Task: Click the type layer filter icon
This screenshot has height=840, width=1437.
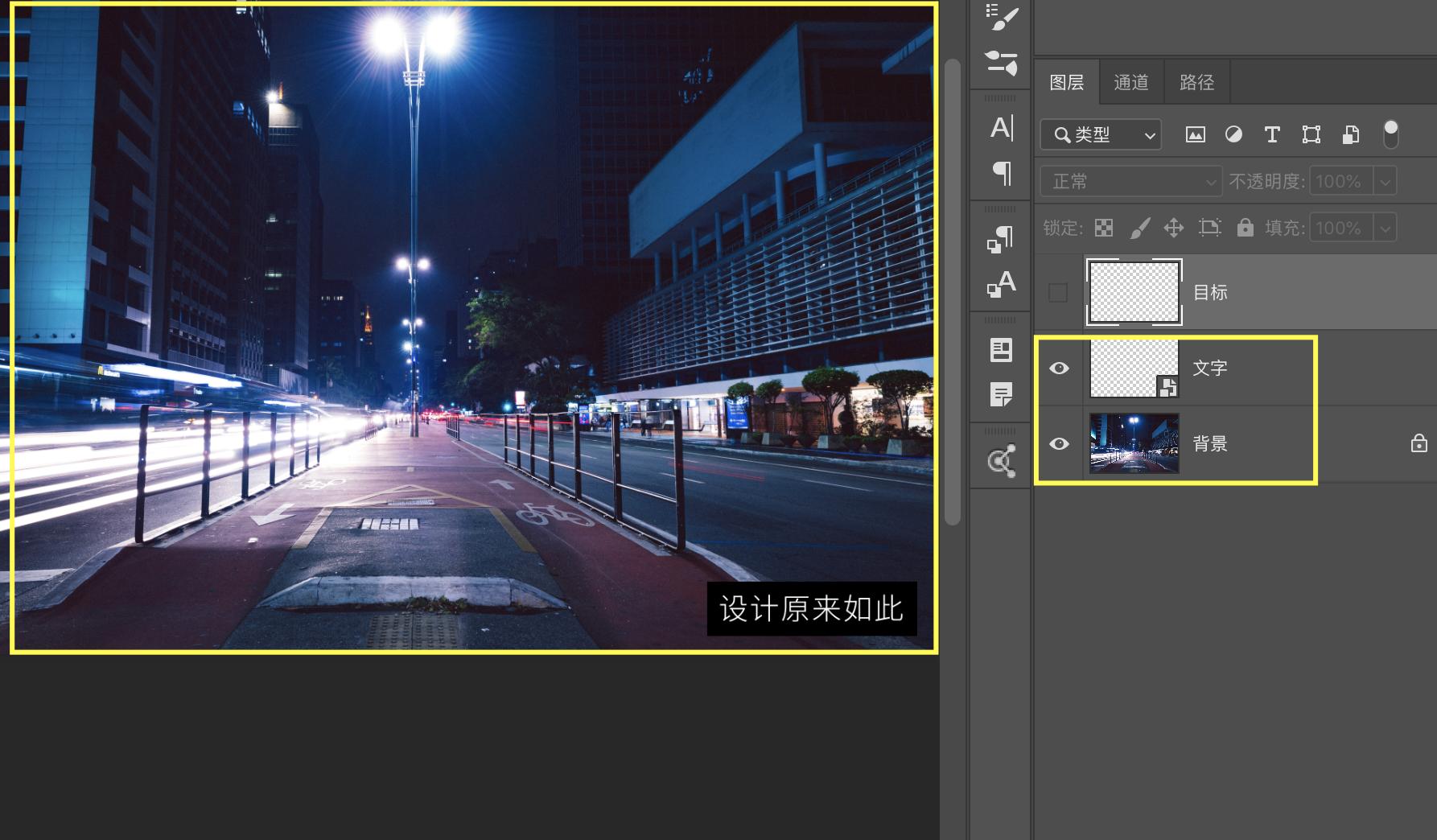Action: click(1271, 135)
